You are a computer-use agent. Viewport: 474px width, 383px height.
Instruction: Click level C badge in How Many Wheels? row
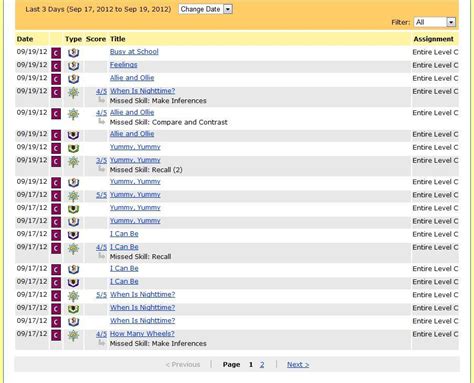pos(56,335)
